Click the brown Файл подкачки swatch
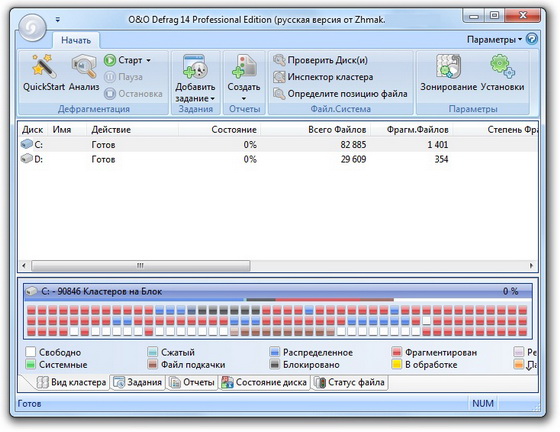Image resolution: width=560 pixels, height=432 pixels. pyautogui.click(x=152, y=365)
